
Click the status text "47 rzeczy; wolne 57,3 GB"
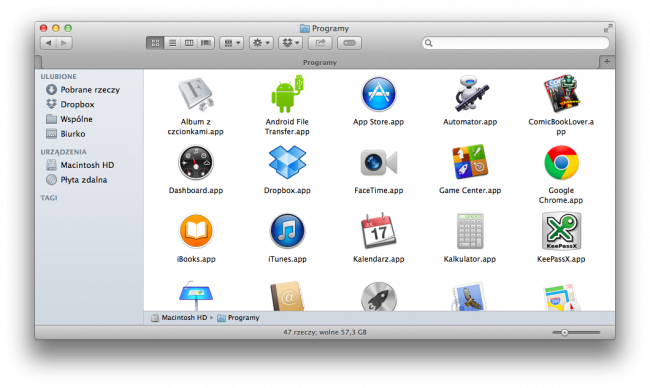tap(325, 332)
